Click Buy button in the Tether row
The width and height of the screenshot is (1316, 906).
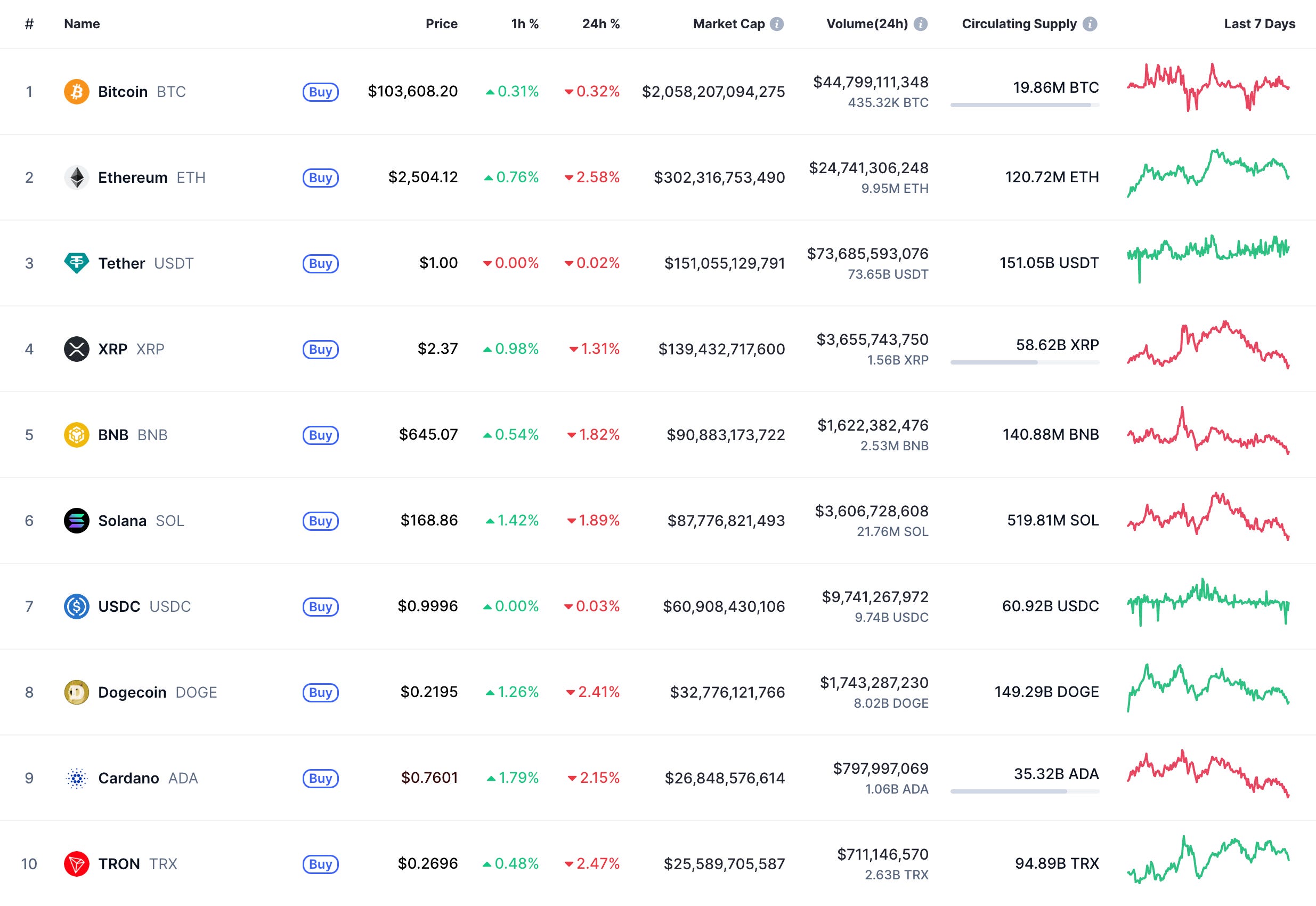(x=321, y=263)
